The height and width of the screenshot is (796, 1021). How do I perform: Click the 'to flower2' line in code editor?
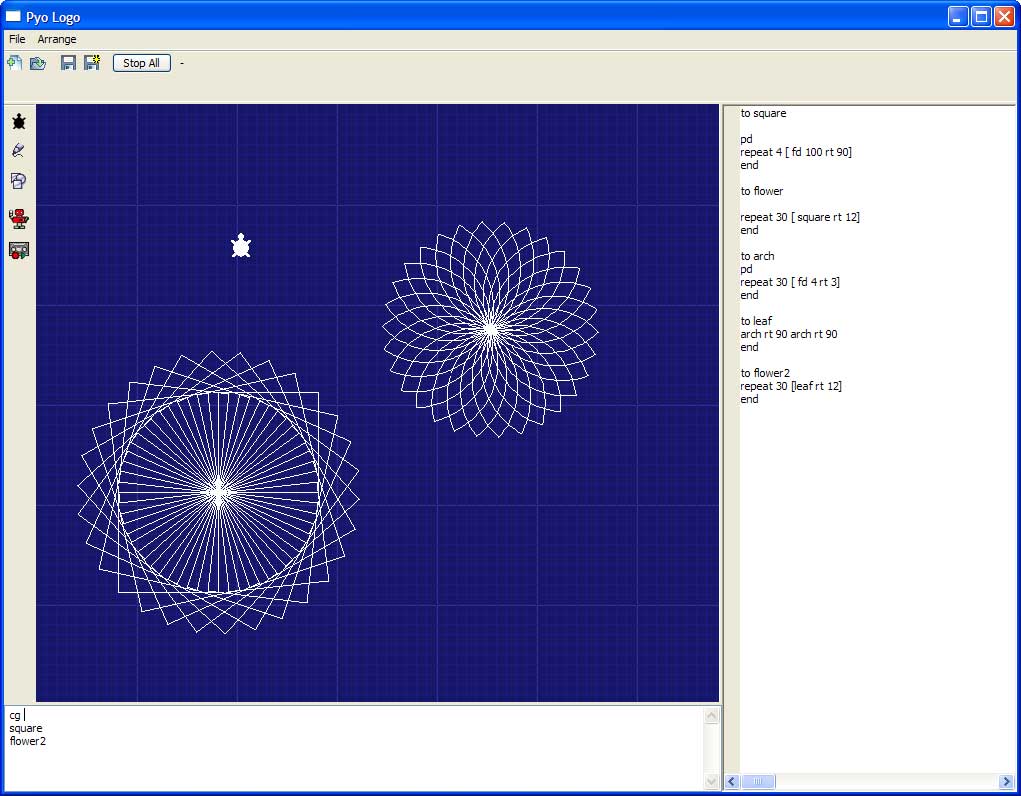765,373
